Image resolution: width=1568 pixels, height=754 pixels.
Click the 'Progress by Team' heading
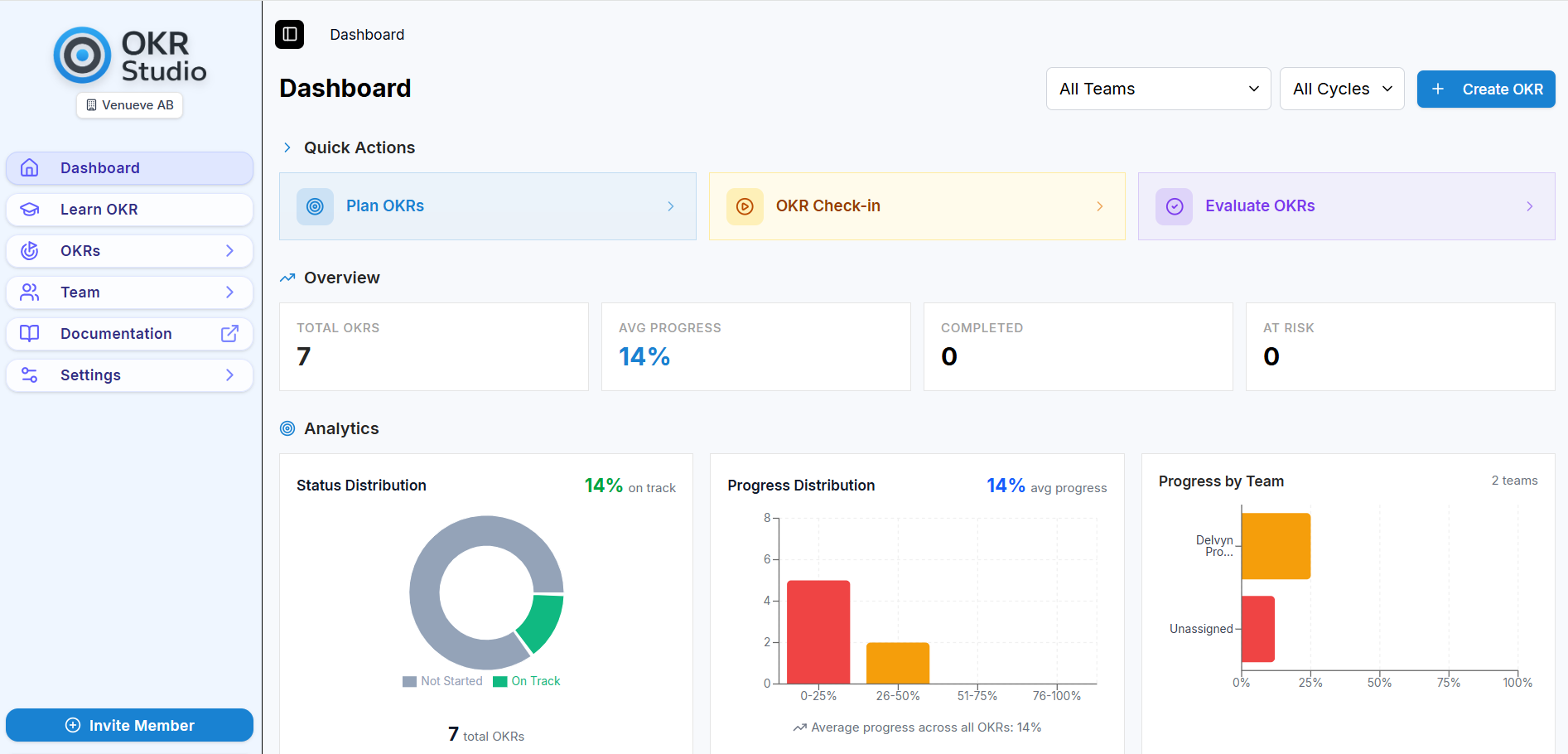point(1221,481)
